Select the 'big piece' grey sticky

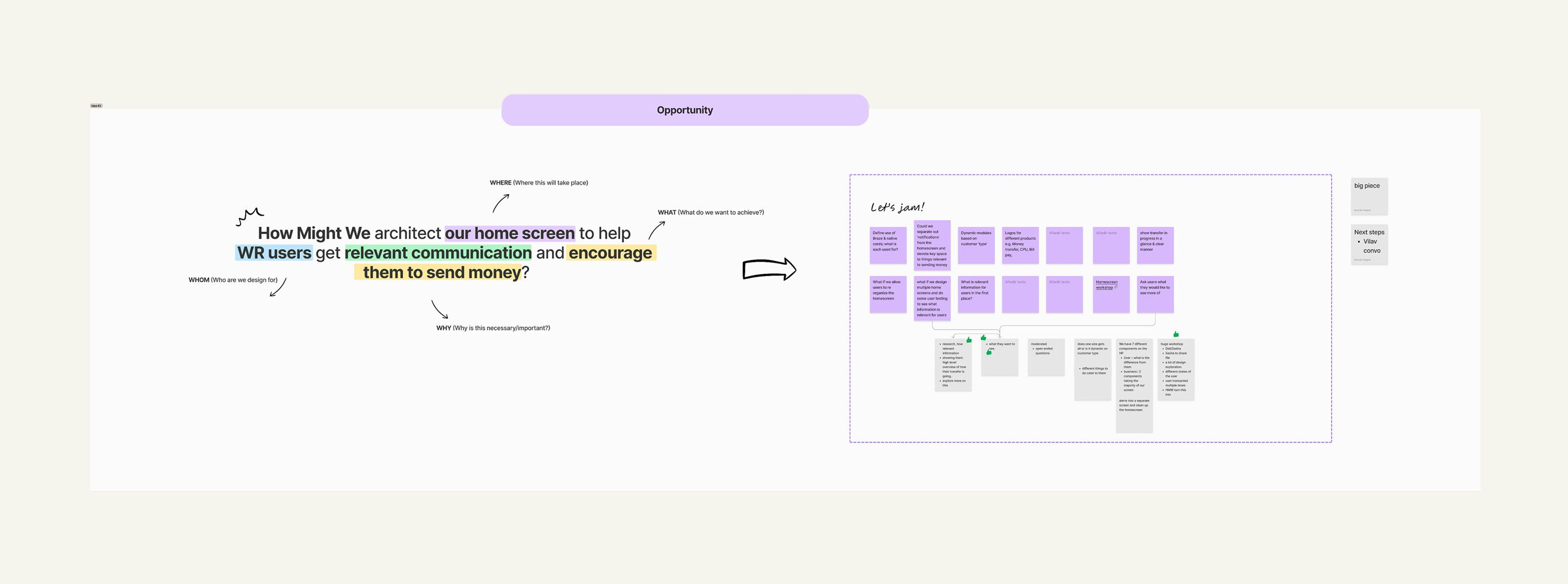point(1369,197)
